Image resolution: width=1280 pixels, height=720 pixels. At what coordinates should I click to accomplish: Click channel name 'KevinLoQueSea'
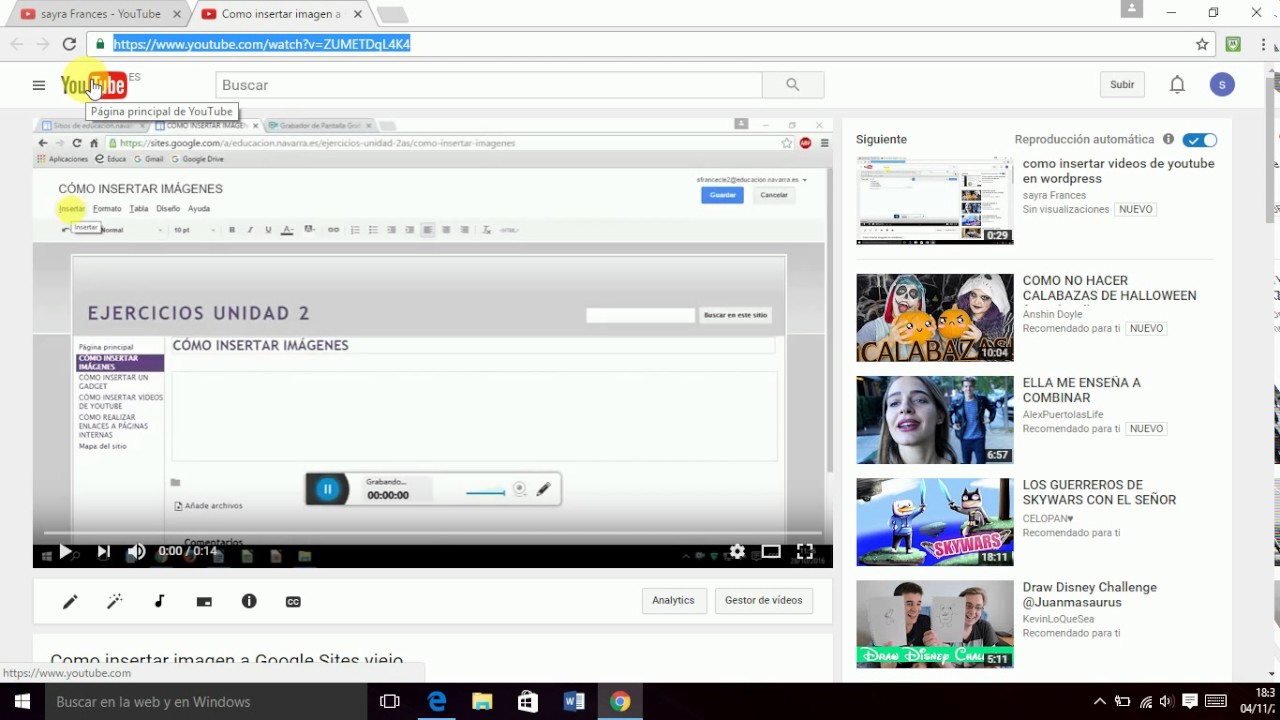(1058, 619)
